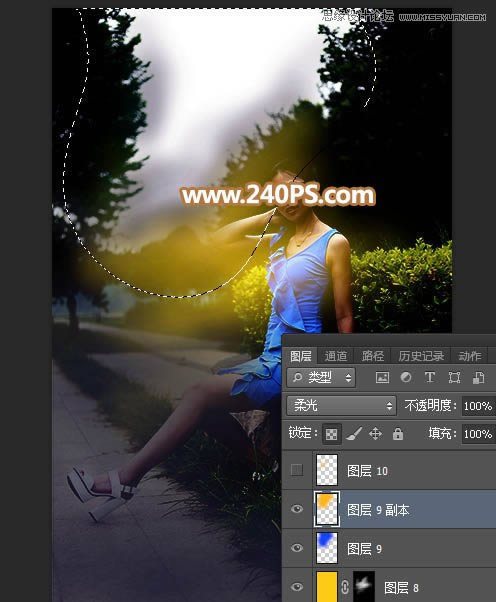Switch to the 历史记录 tab
This screenshot has width=496, height=602.
tap(421, 356)
